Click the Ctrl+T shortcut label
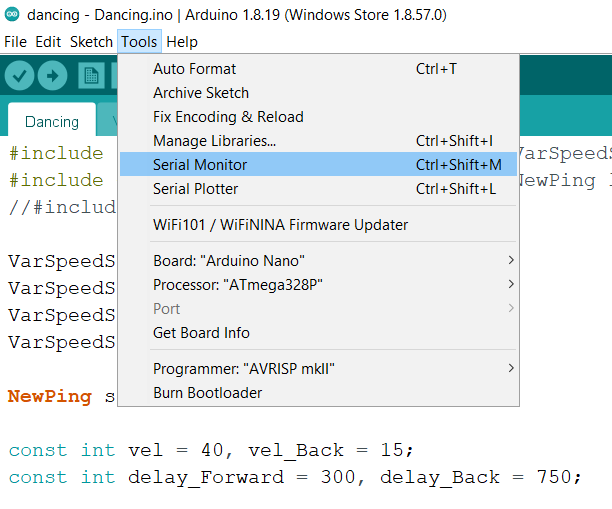 click(x=436, y=69)
